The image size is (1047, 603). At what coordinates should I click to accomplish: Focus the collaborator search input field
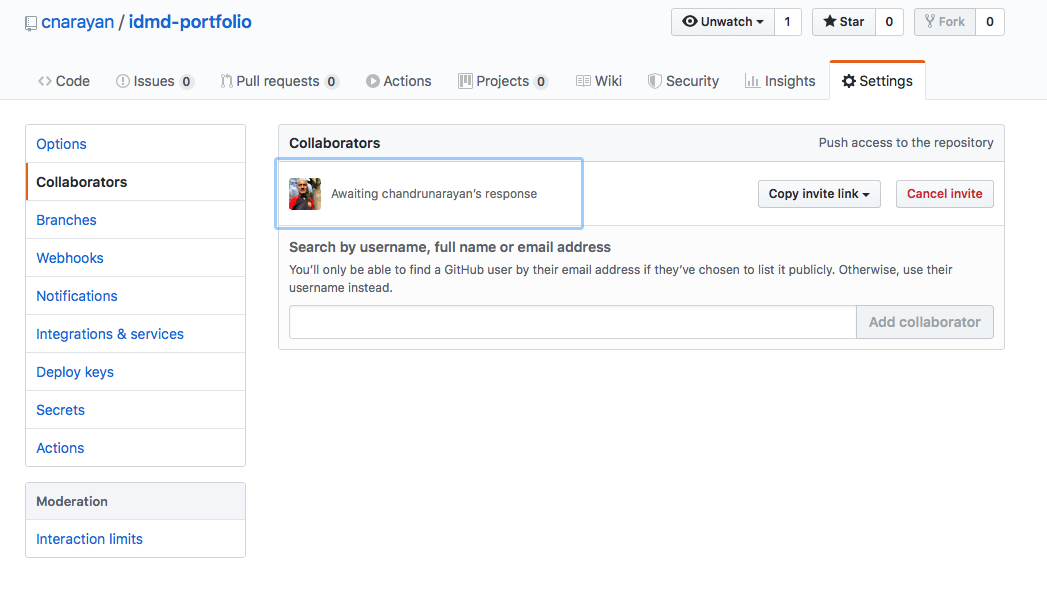pos(573,322)
